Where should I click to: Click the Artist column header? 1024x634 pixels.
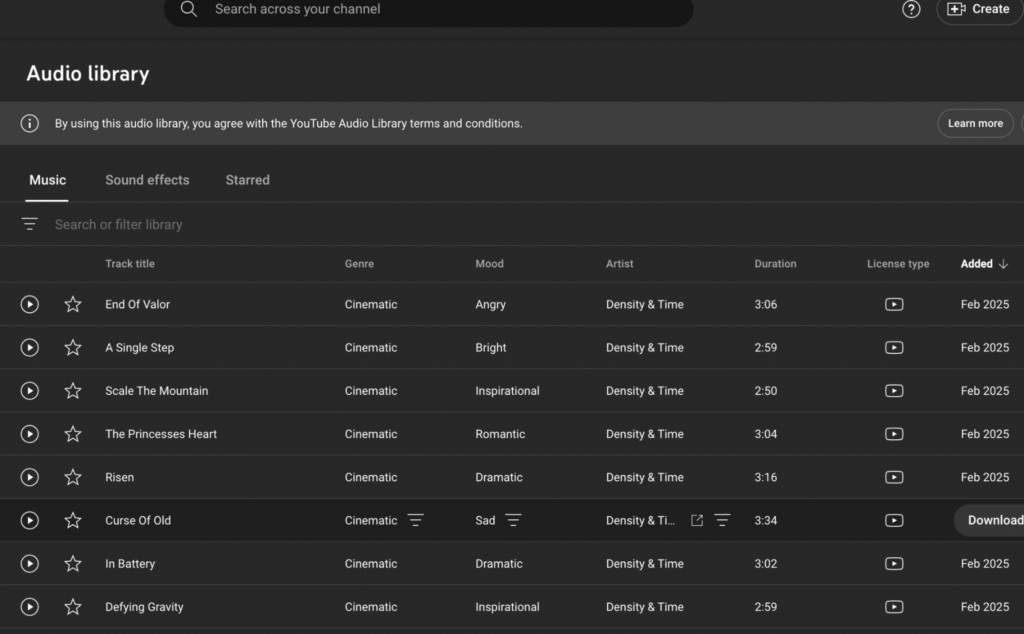click(x=619, y=264)
